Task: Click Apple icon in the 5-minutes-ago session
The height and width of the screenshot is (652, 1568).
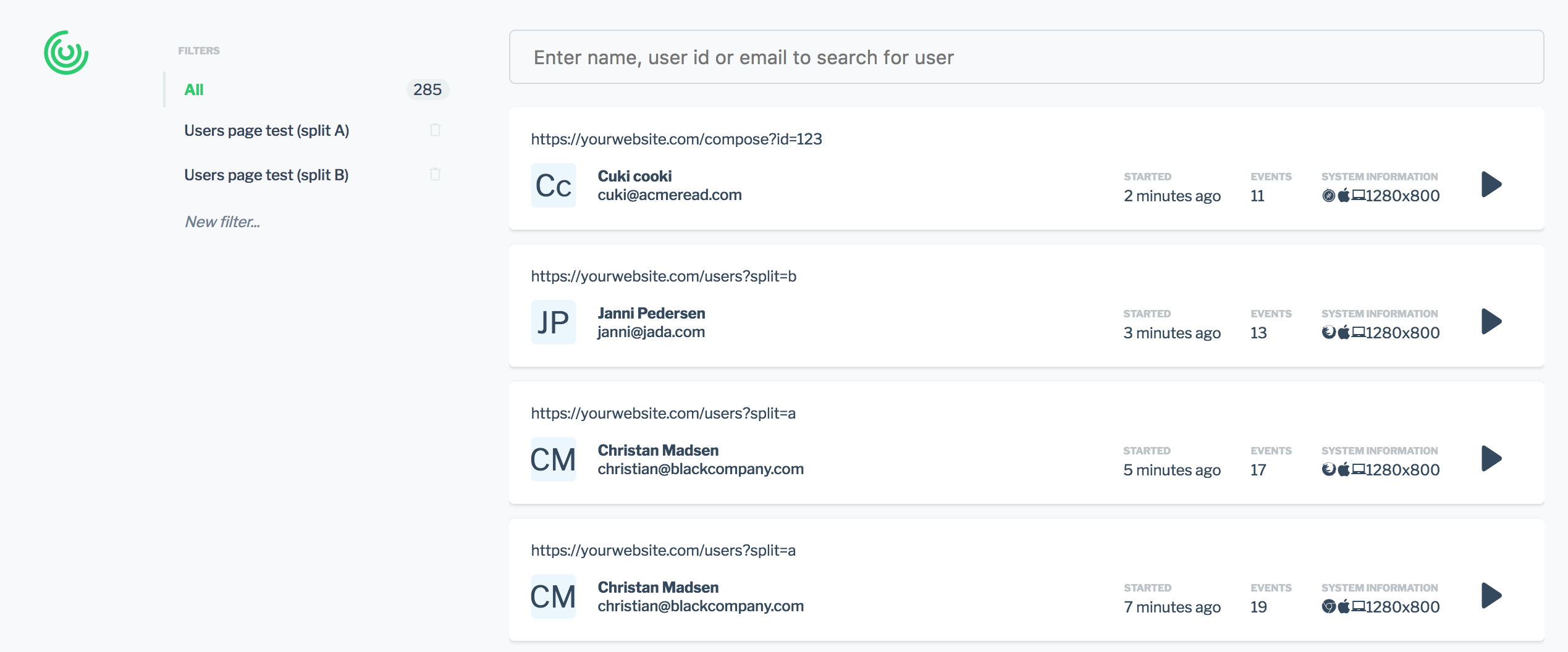Action: click(x=1344, y=470)
